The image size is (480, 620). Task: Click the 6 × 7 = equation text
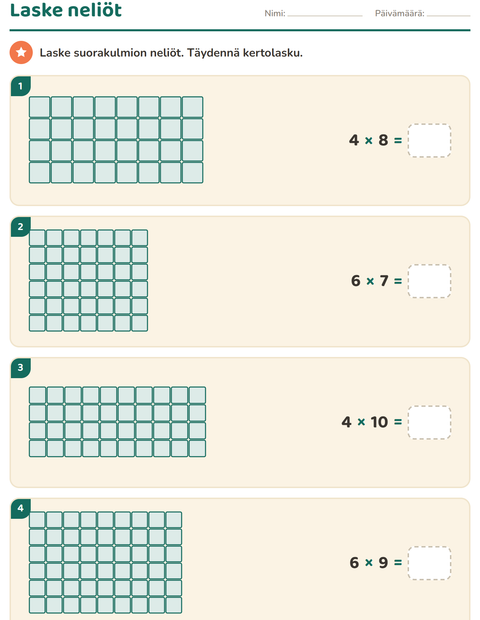[x=376, y=281]
